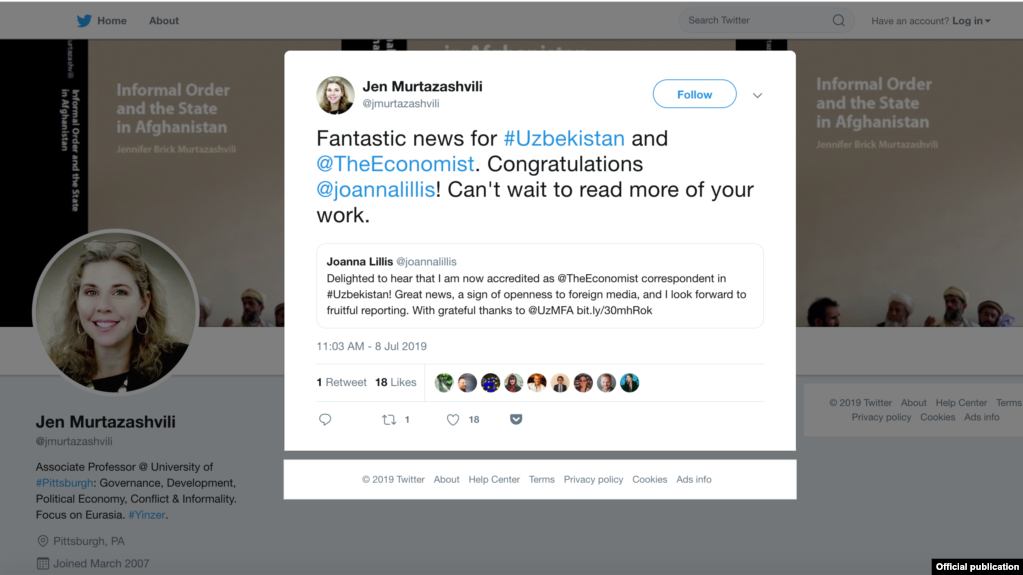Go to the Home tab

[x=112, y=21]
